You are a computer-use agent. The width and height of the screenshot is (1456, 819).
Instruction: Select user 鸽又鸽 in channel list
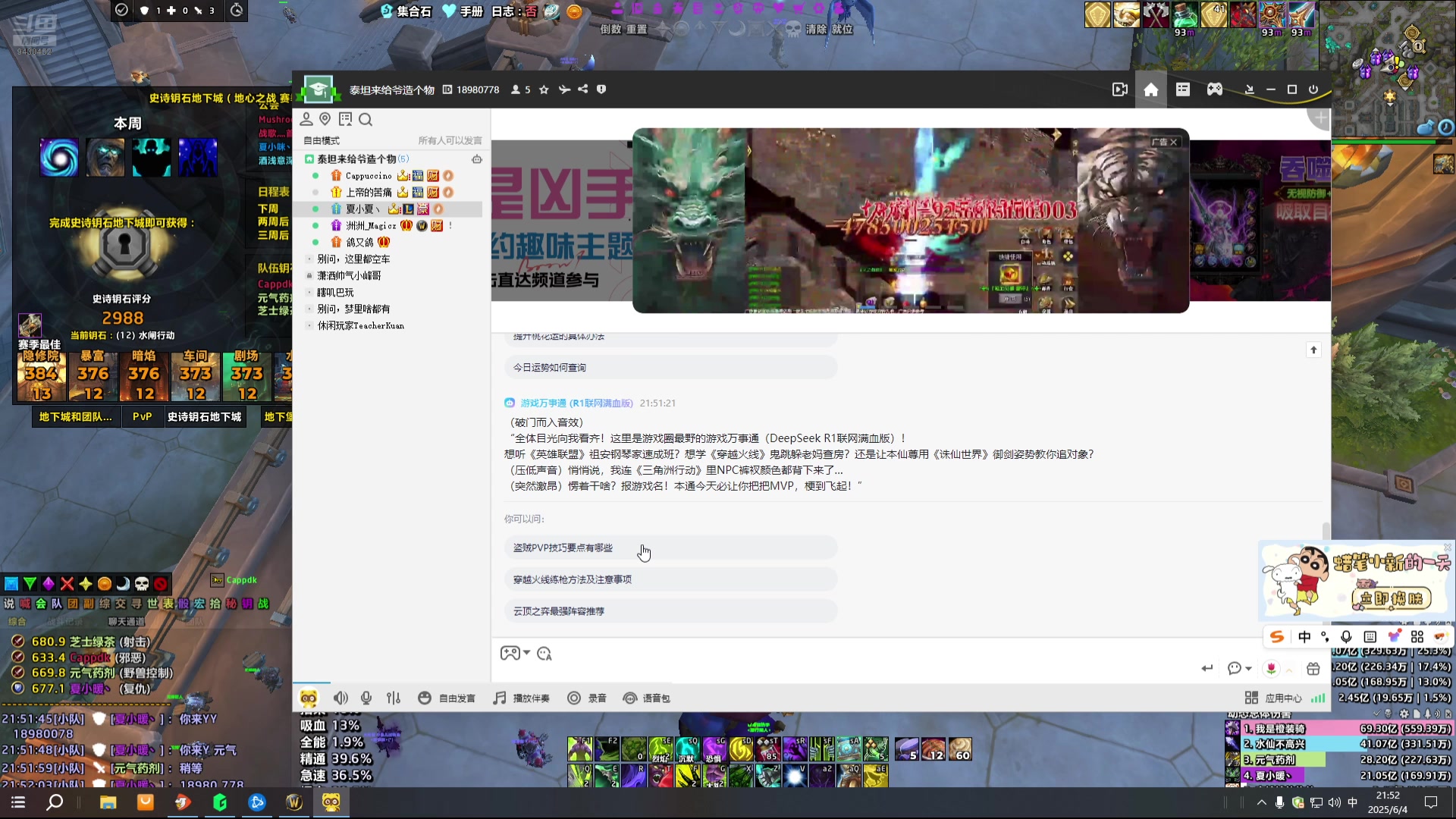[x=359, y=243]
